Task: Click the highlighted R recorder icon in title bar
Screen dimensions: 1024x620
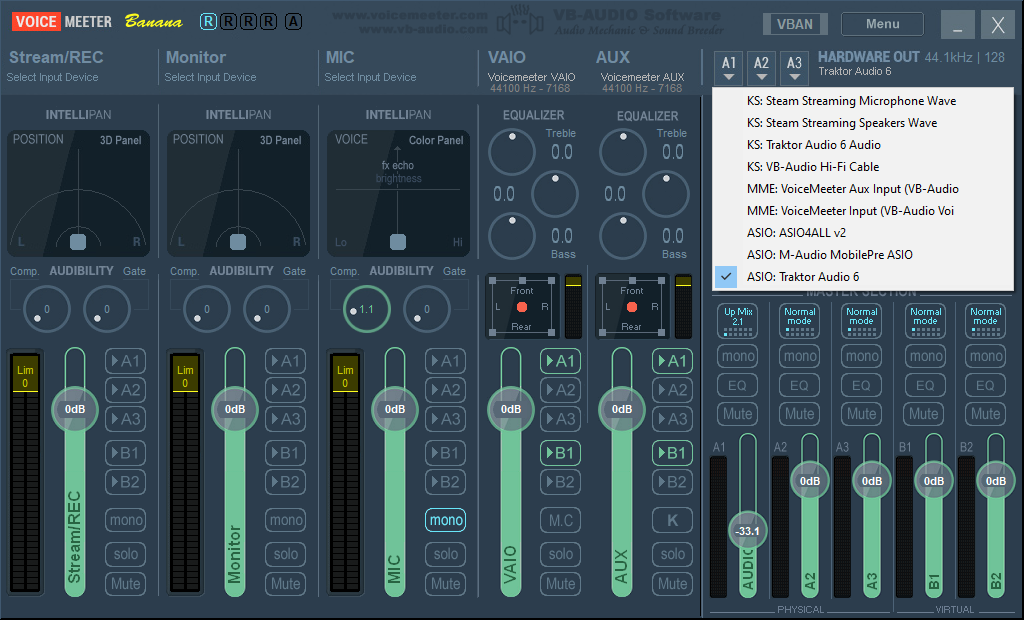Action: [208, 22]
